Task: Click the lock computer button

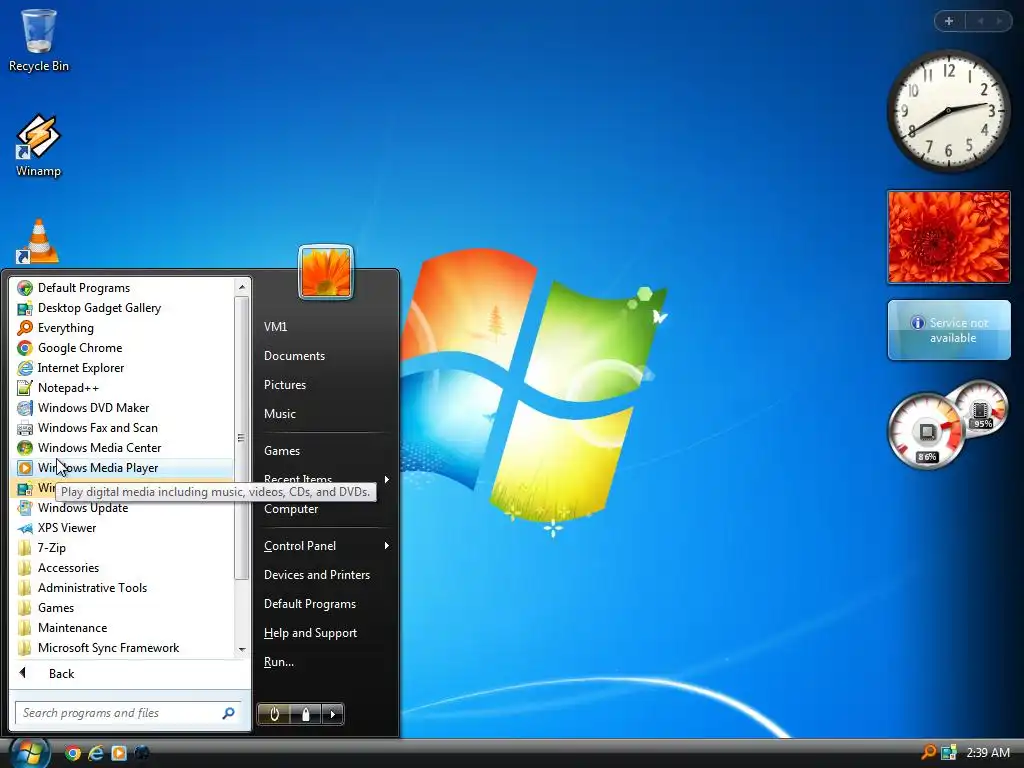Action: 306,714
